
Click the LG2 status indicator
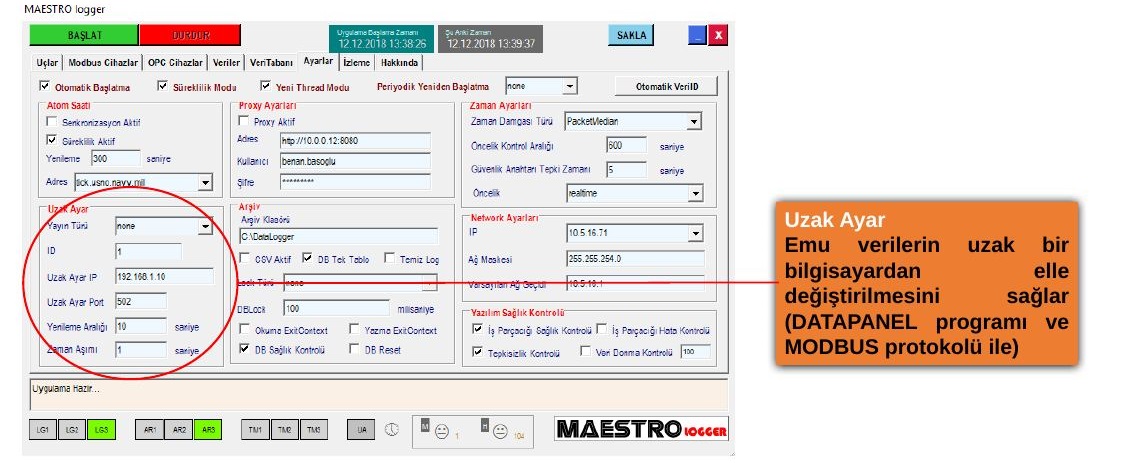click(72, 430)
